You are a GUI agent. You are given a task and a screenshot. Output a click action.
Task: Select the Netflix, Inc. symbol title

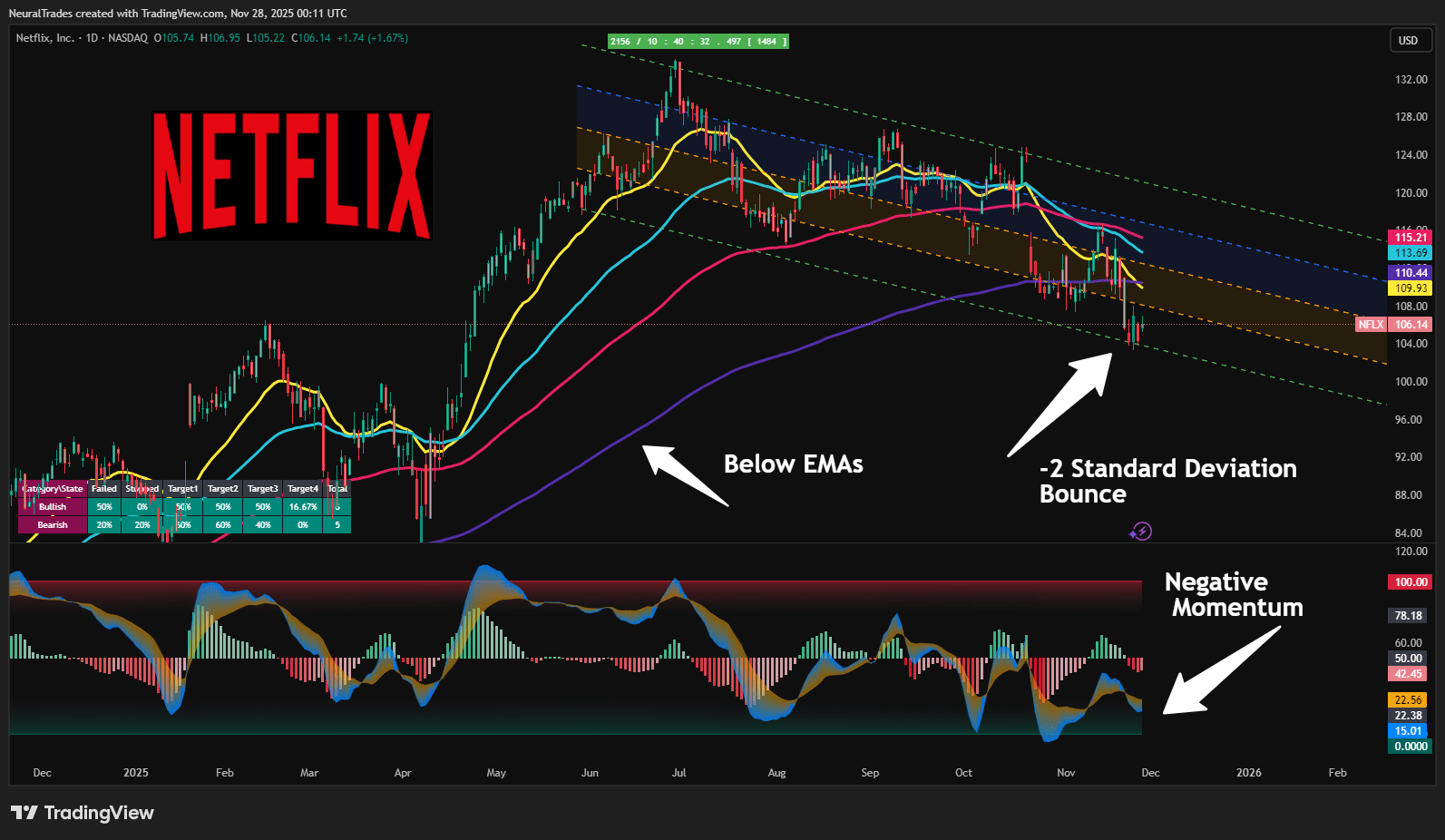click(45, 38)
